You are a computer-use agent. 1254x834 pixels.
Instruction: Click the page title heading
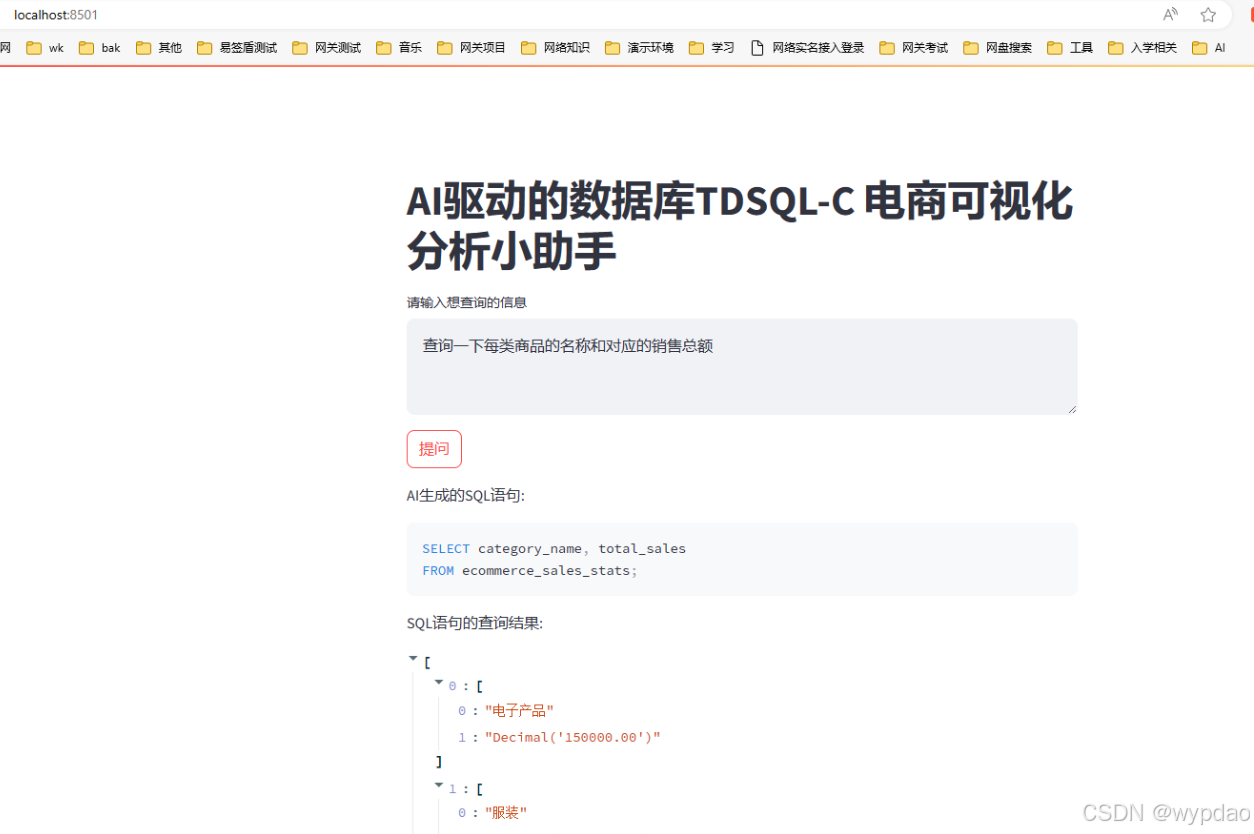(x=740, y=226)
